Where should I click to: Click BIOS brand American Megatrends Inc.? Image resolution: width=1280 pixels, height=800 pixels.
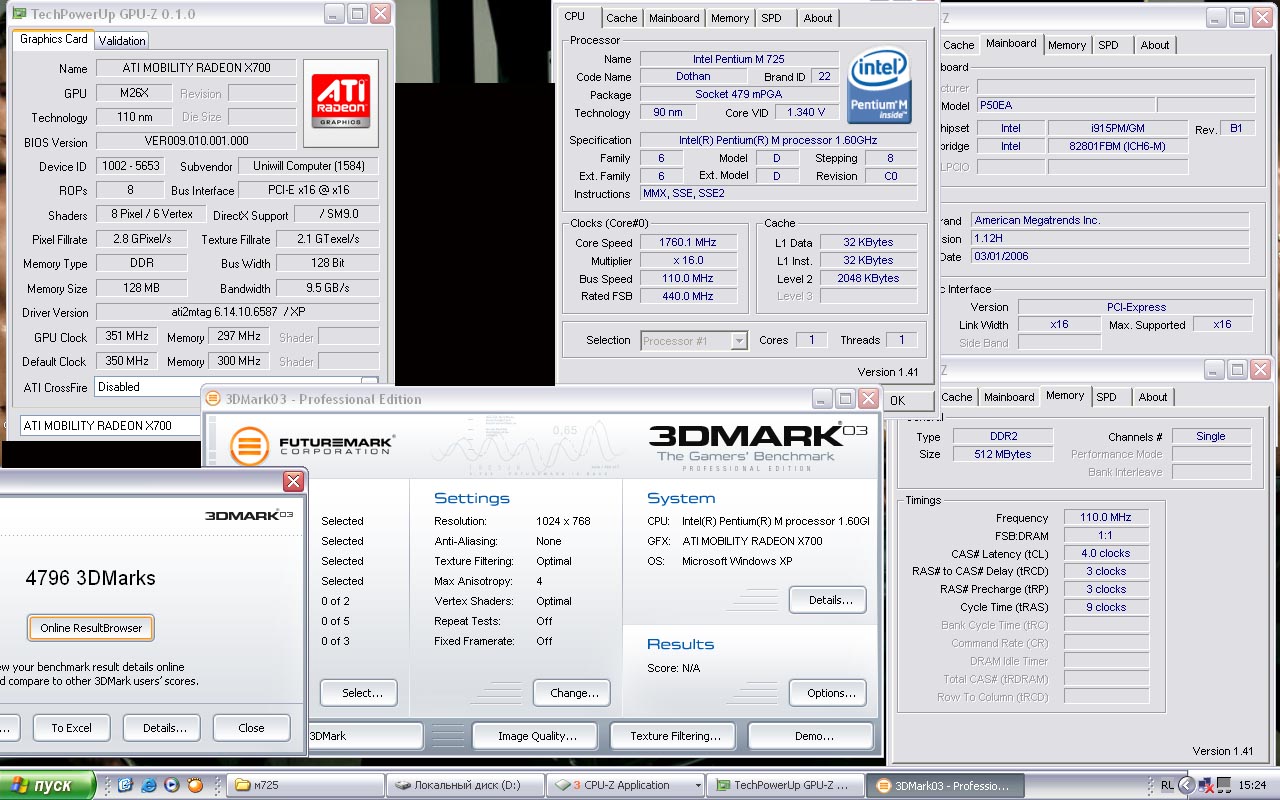point(1110,220)
